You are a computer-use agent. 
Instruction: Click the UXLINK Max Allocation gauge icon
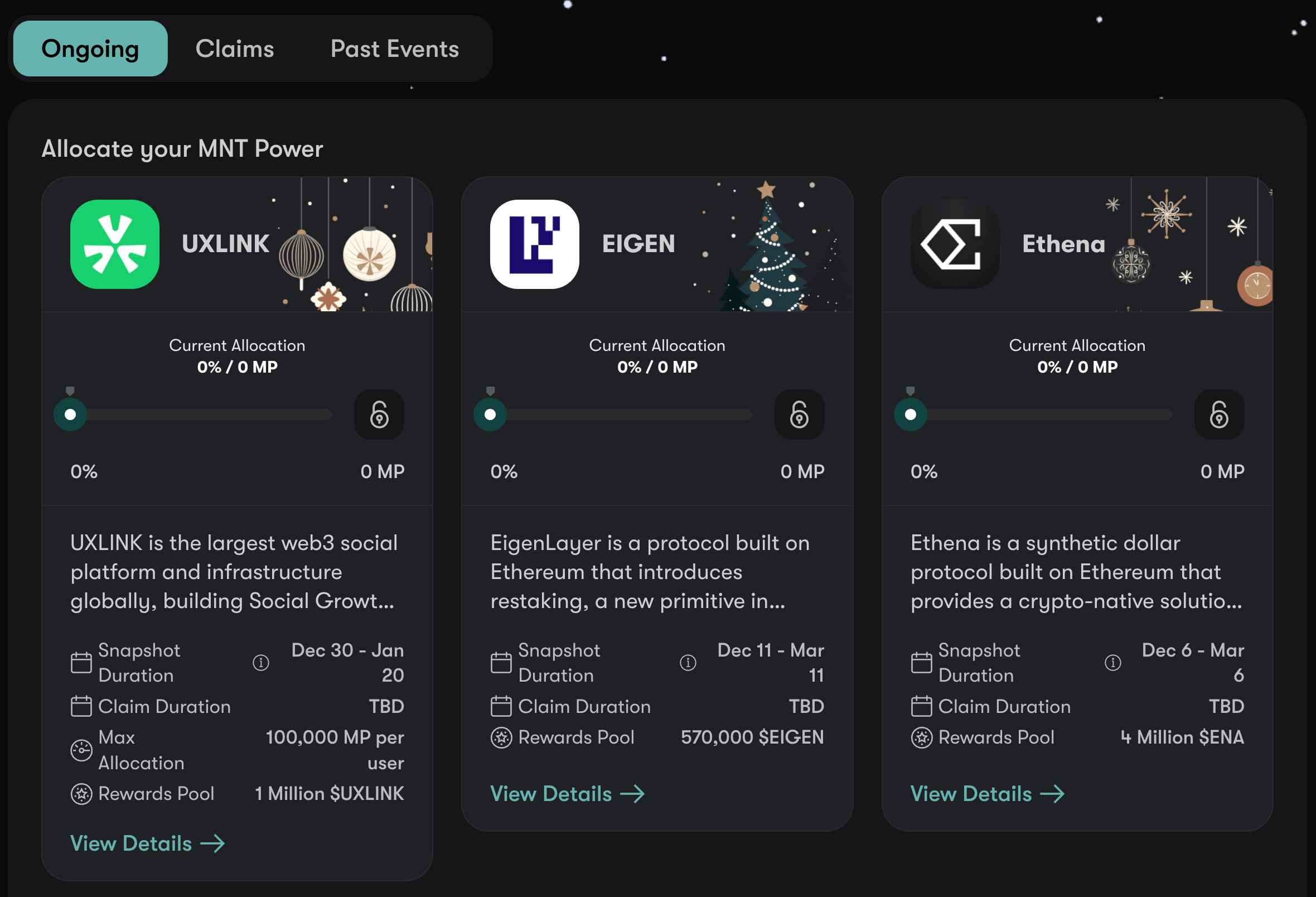tap(81, 750)
